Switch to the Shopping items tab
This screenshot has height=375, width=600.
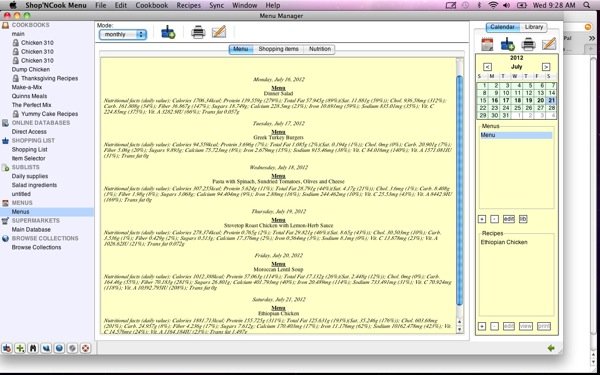pos(278,49)
